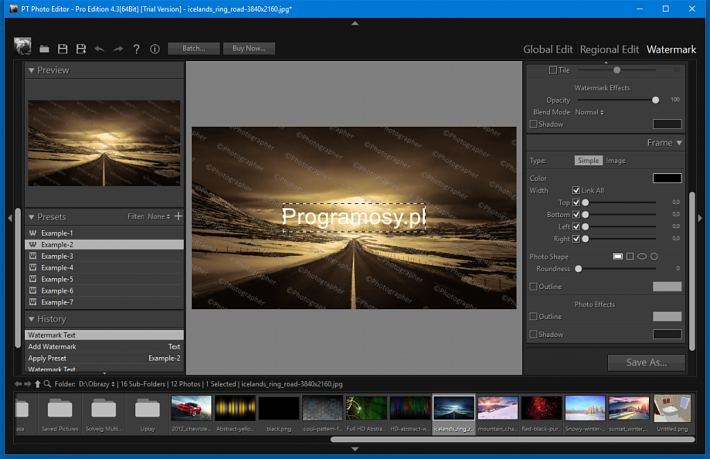Screen dimensions: 710x459
Task: Click the Batch... button
Action: click(x=194, y=48)
